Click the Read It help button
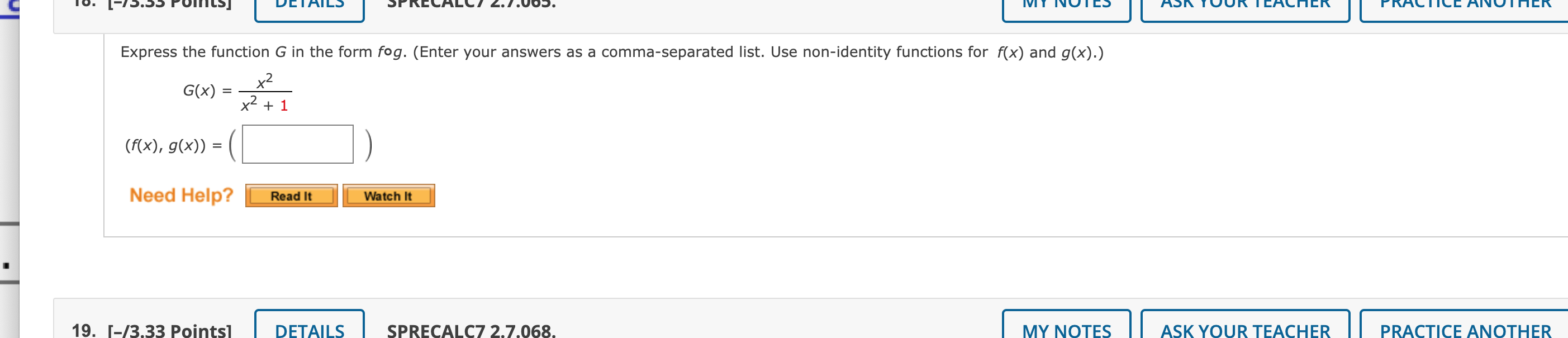Viewport: 1568px width, 338px height. click(291, 196)
